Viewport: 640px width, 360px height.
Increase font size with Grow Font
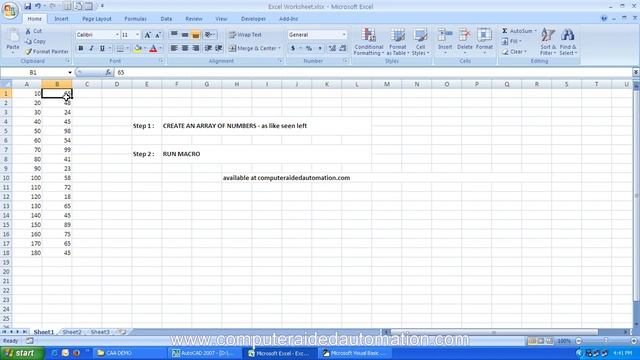point(147,35)
